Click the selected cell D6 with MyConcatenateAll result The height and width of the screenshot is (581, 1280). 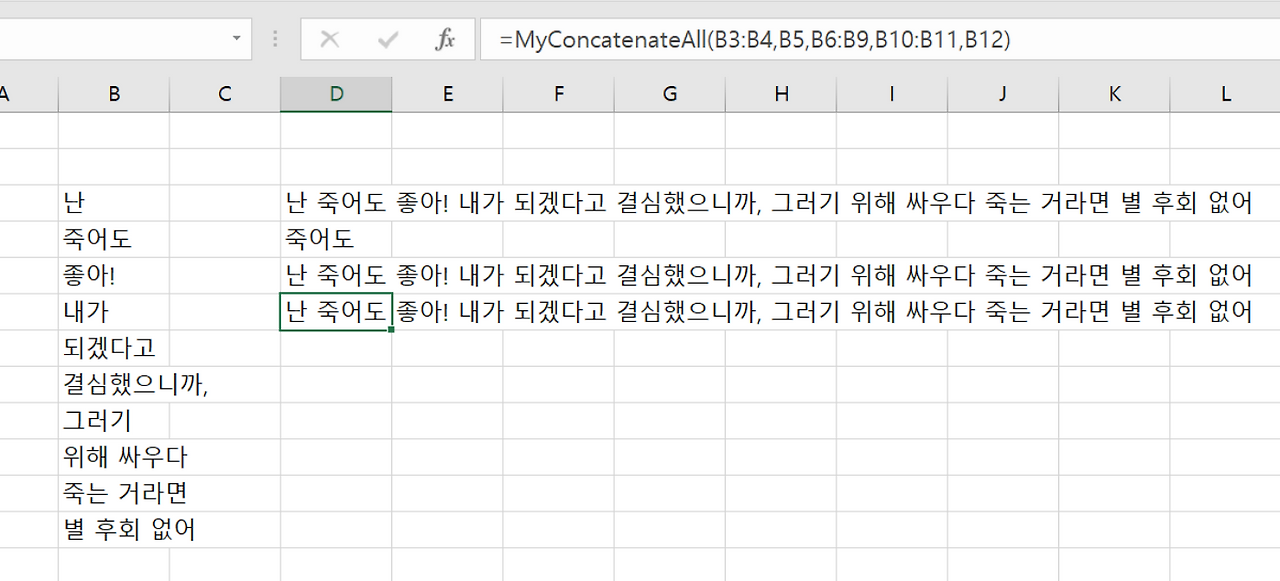336,311
